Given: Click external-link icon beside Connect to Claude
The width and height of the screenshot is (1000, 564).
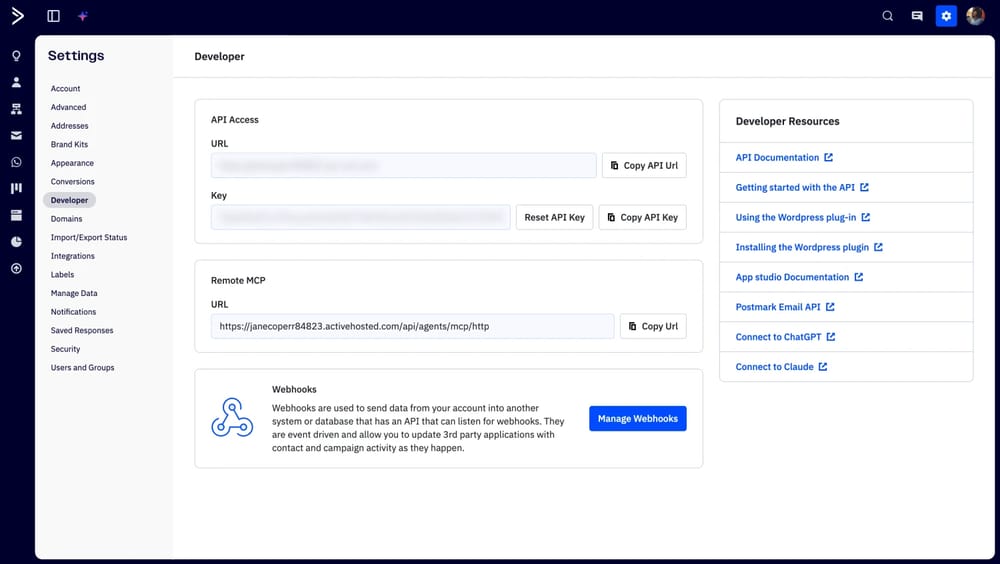Looking at the screenshot, I should pyautogui.click(x=823, y=367).
